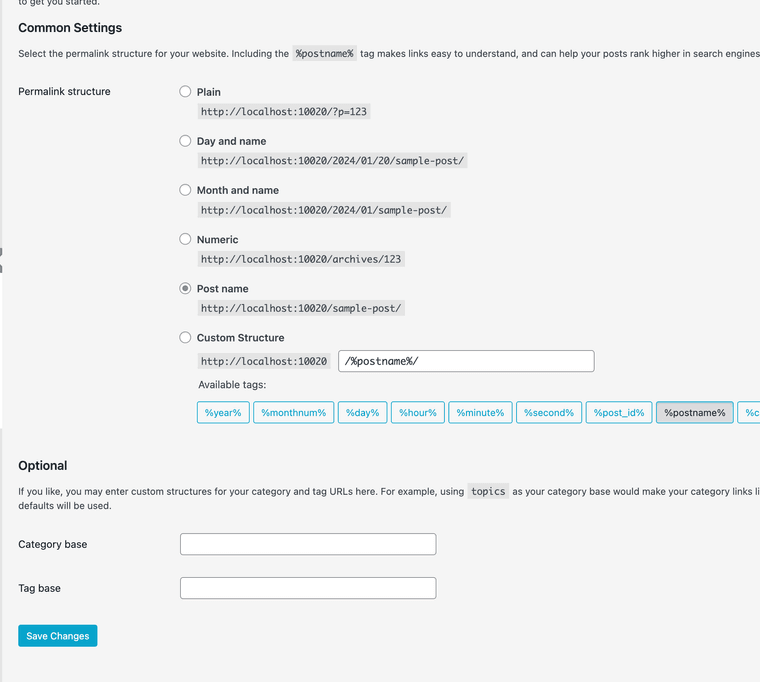Viewport: 760px width, 682px height.
Task: Click the custom structure text field
Action: pos(466,361)
